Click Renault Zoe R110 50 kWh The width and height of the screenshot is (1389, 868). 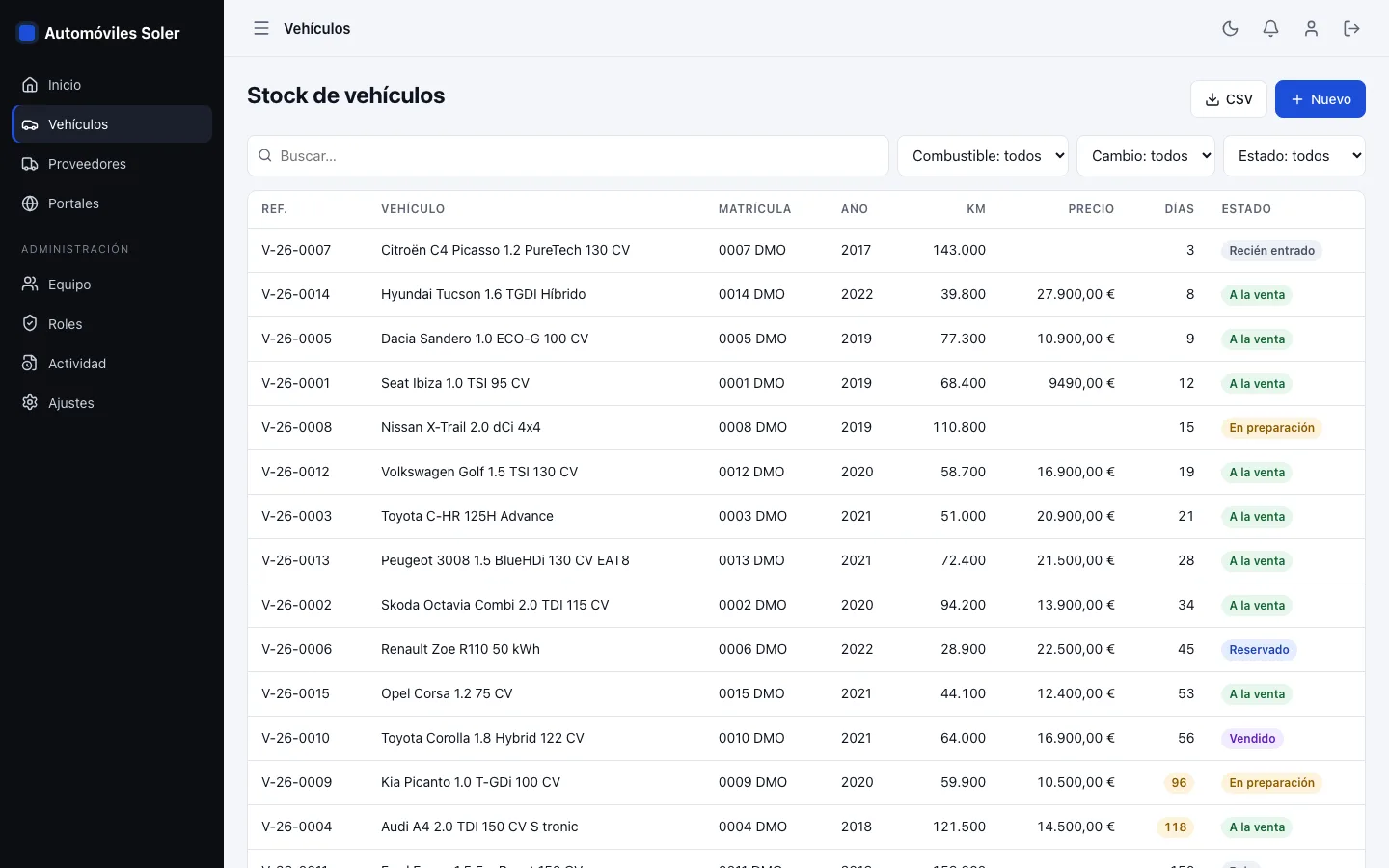click(460, 649)
